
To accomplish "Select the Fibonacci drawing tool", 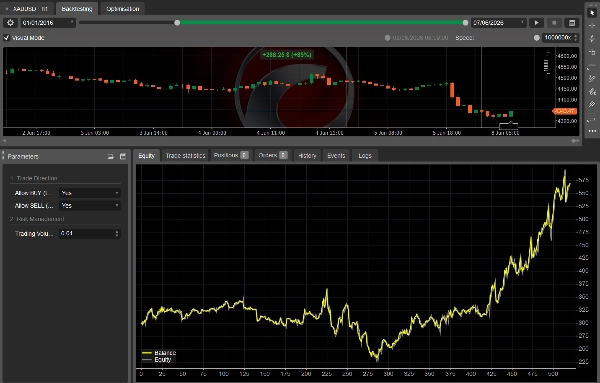I will 592,91.
